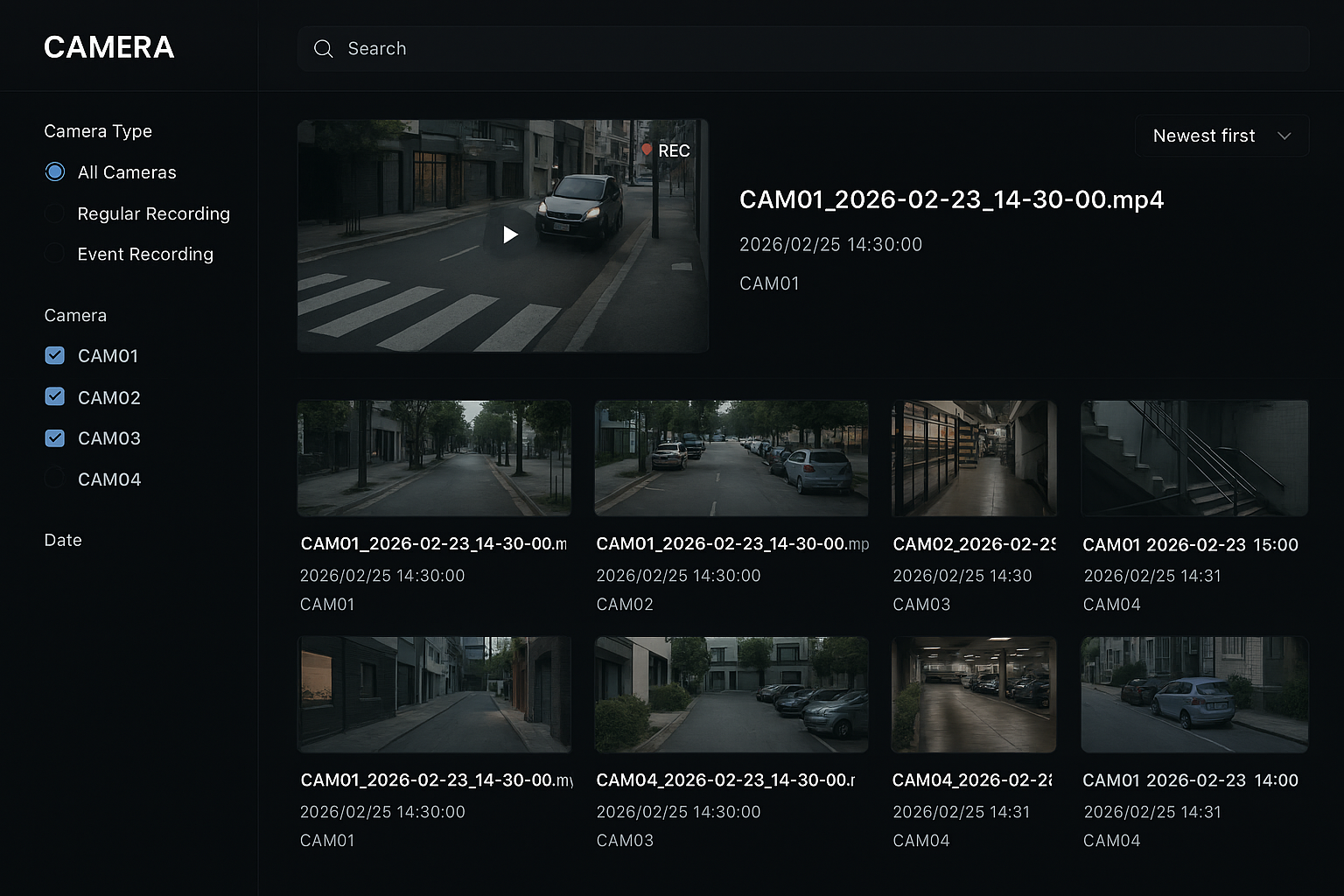Play the featured CAM01 video
This screenshot has height=896, width=1344.
510,234
